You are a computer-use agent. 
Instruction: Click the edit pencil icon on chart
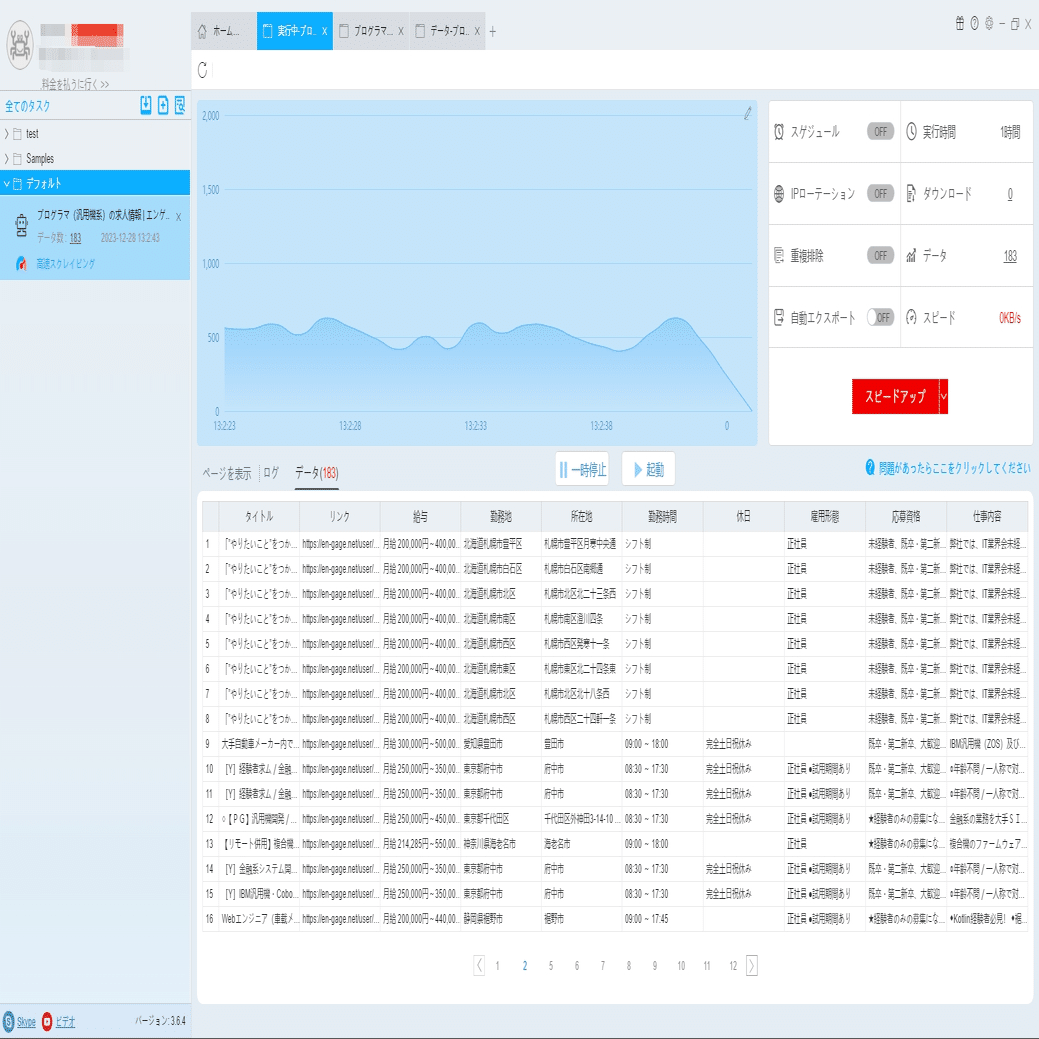[x=747, y=113]
